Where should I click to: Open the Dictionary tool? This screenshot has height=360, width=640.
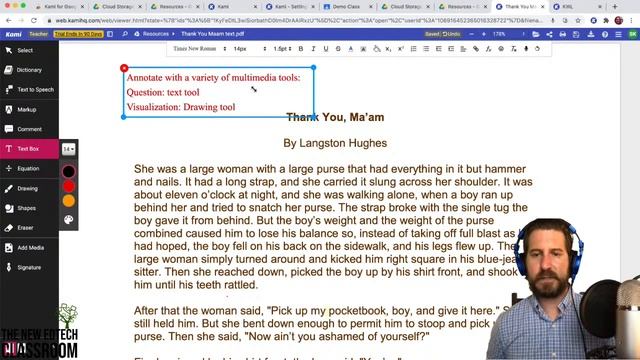point(29,70)
